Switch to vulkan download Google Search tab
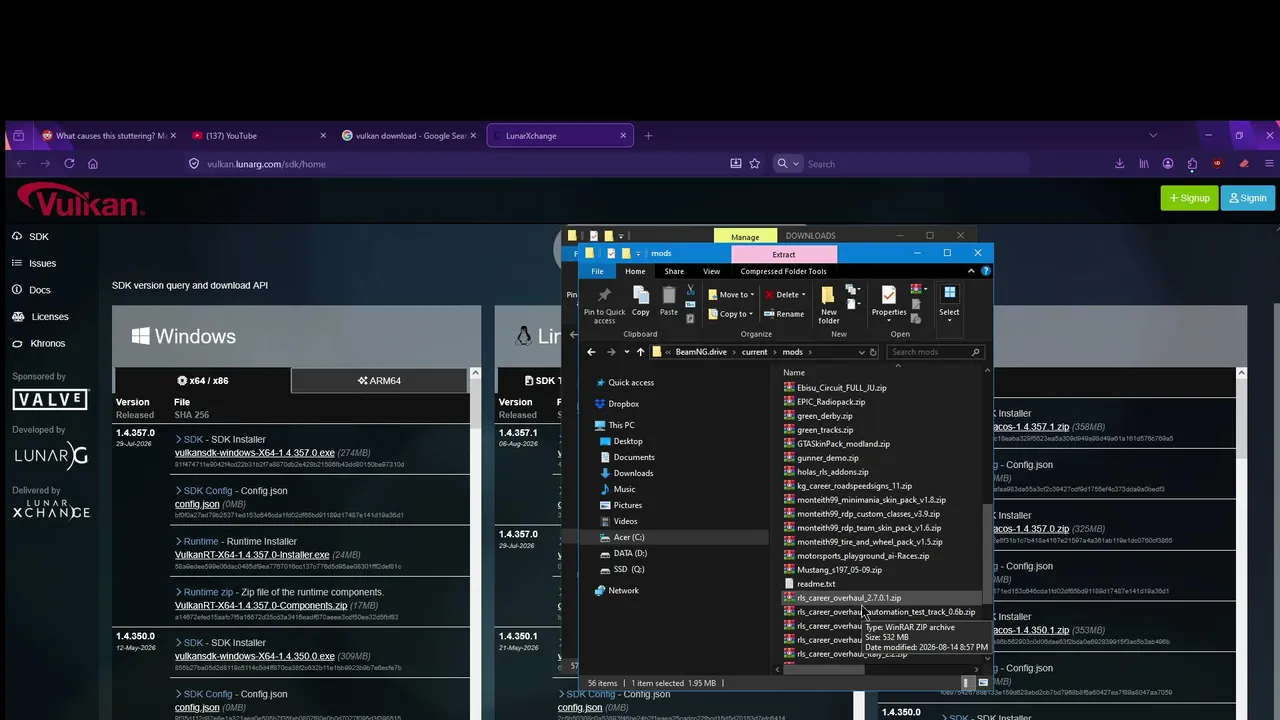Screen dimensions: 1280x720 click(411, 136)
